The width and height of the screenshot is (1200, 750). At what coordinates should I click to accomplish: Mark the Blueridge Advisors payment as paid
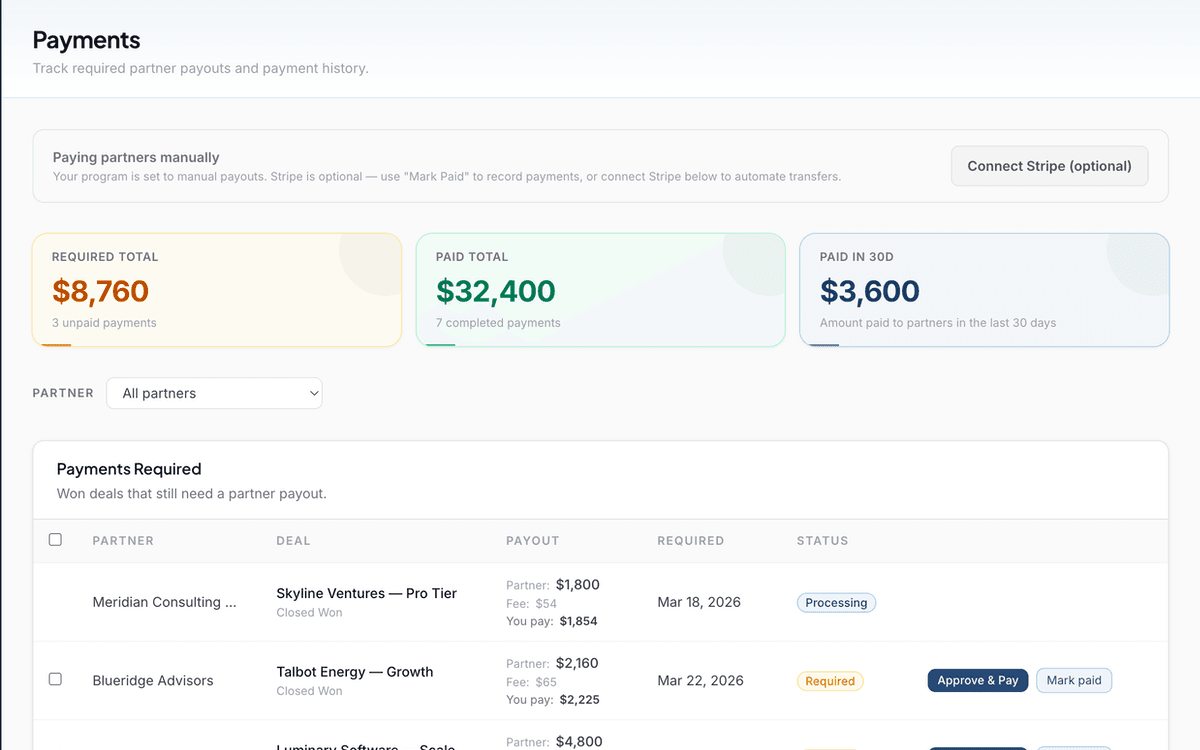click(1074, 680)
